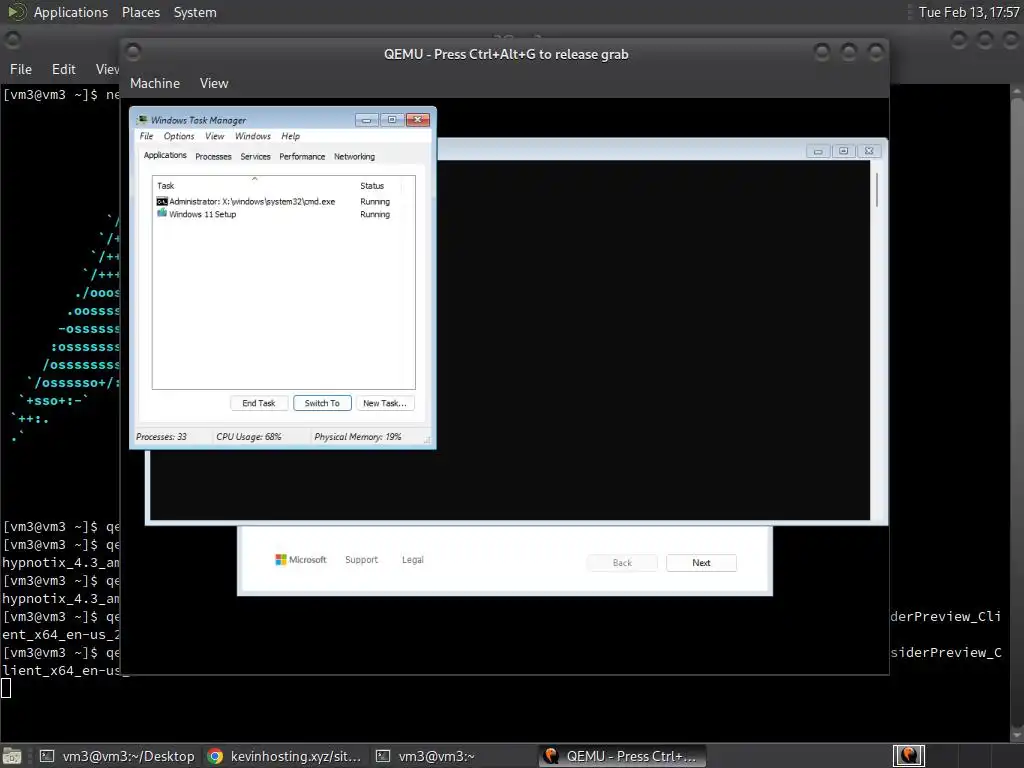Click the Switch To button
This screenshot has height=768, width=1024.
coord(322,403)
